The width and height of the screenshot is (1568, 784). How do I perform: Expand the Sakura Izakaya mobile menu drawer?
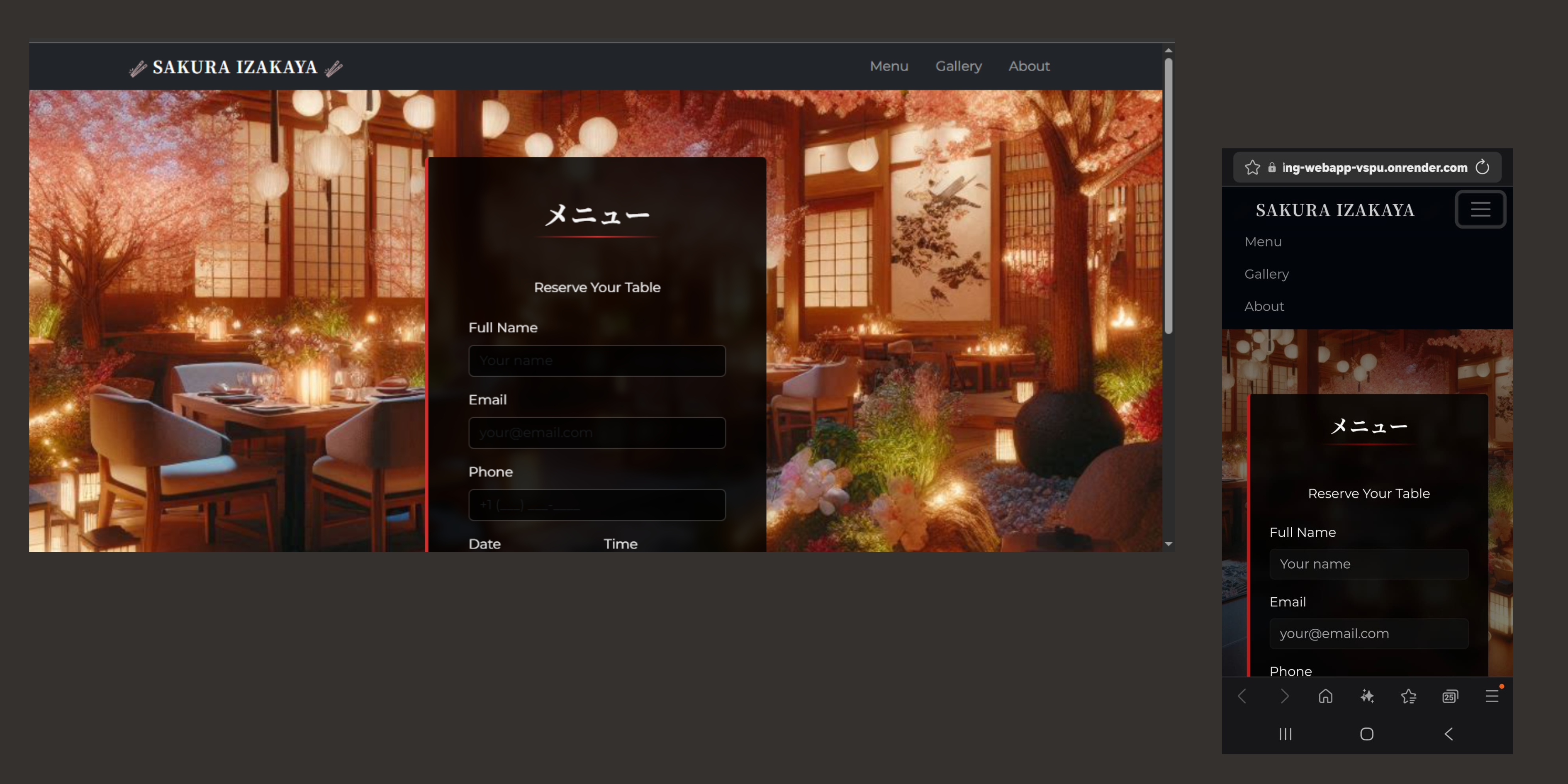click(1480, 209)
